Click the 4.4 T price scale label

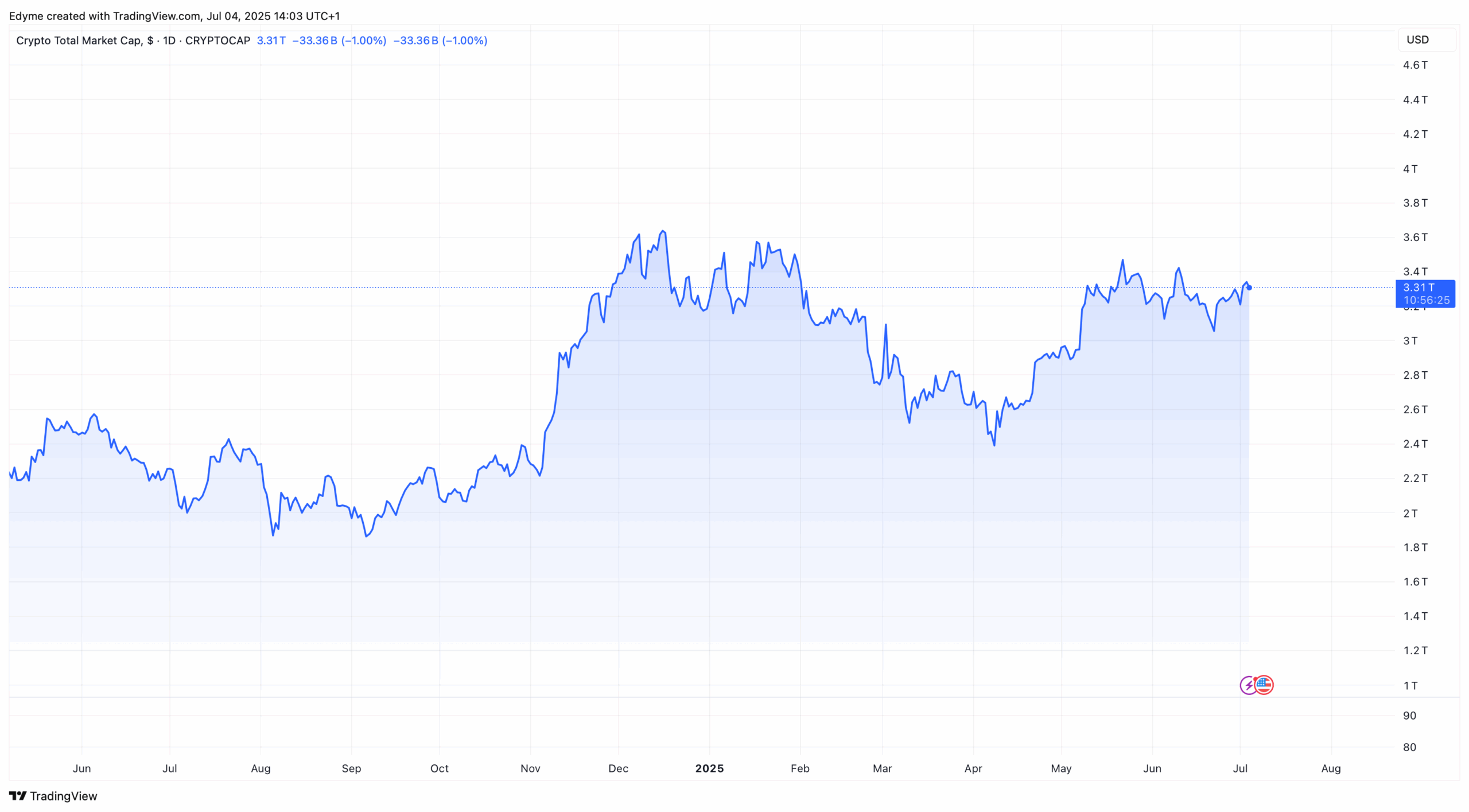1415,99
